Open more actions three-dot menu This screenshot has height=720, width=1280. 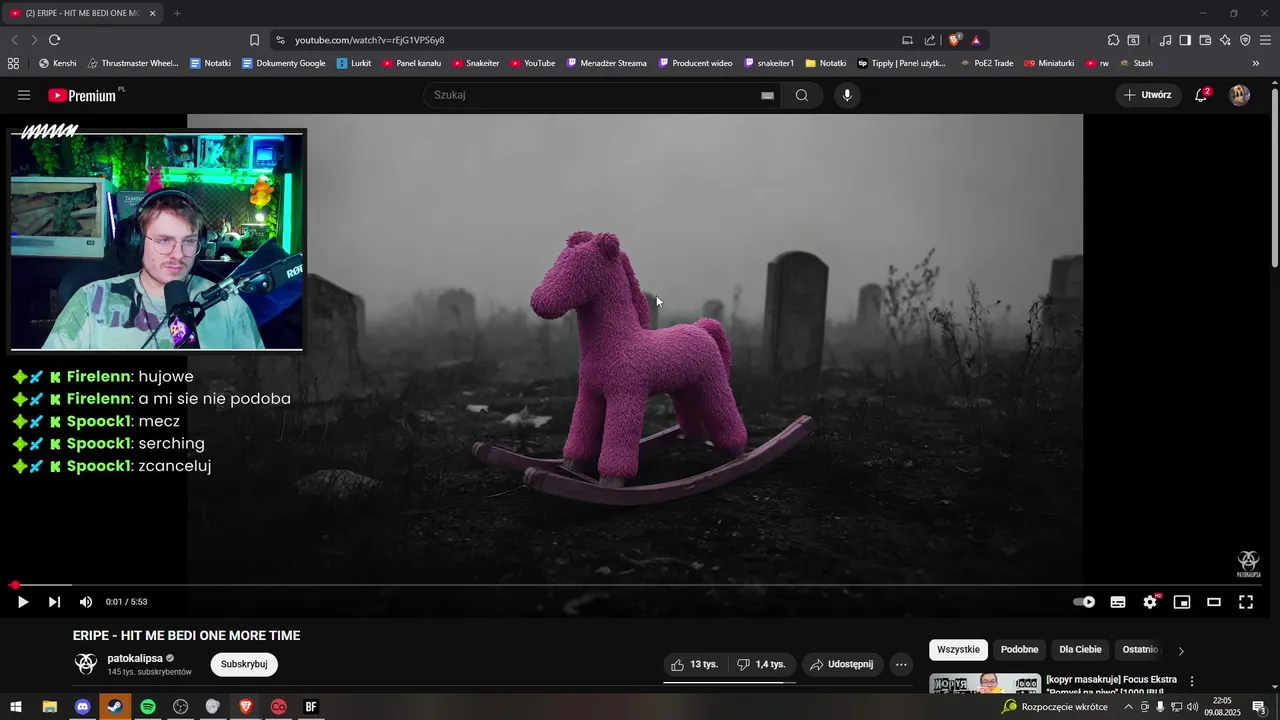(901, 664)
